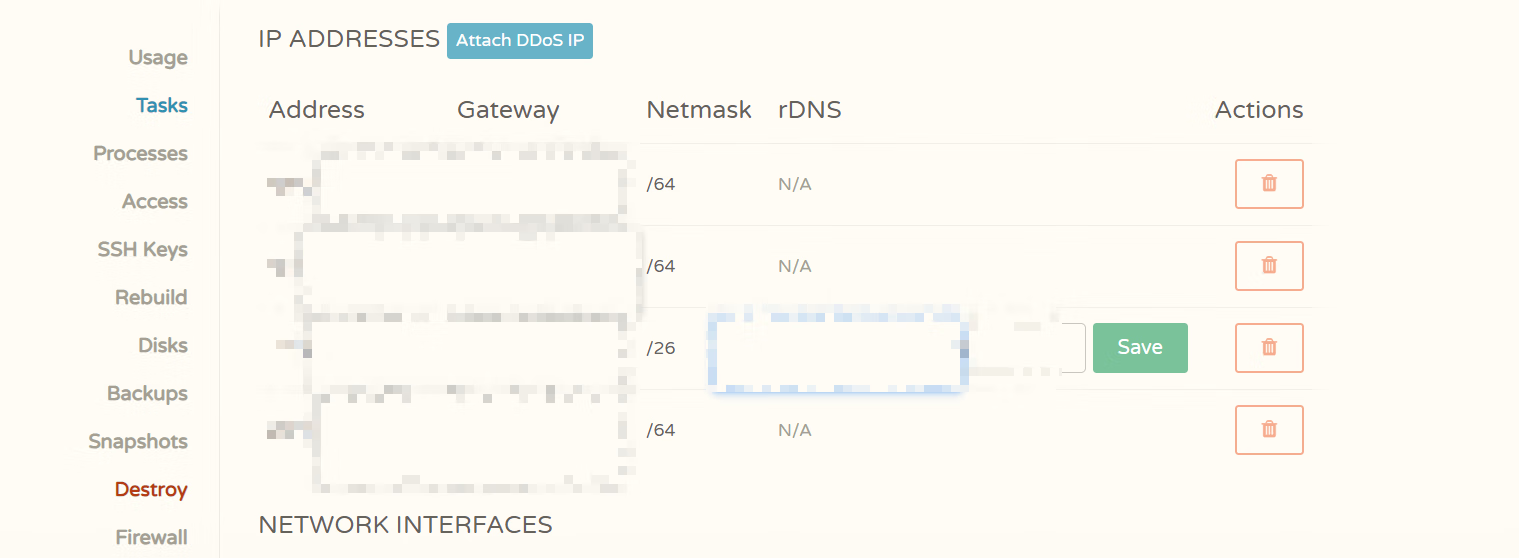Switch to Snapshots

[138, 442]
